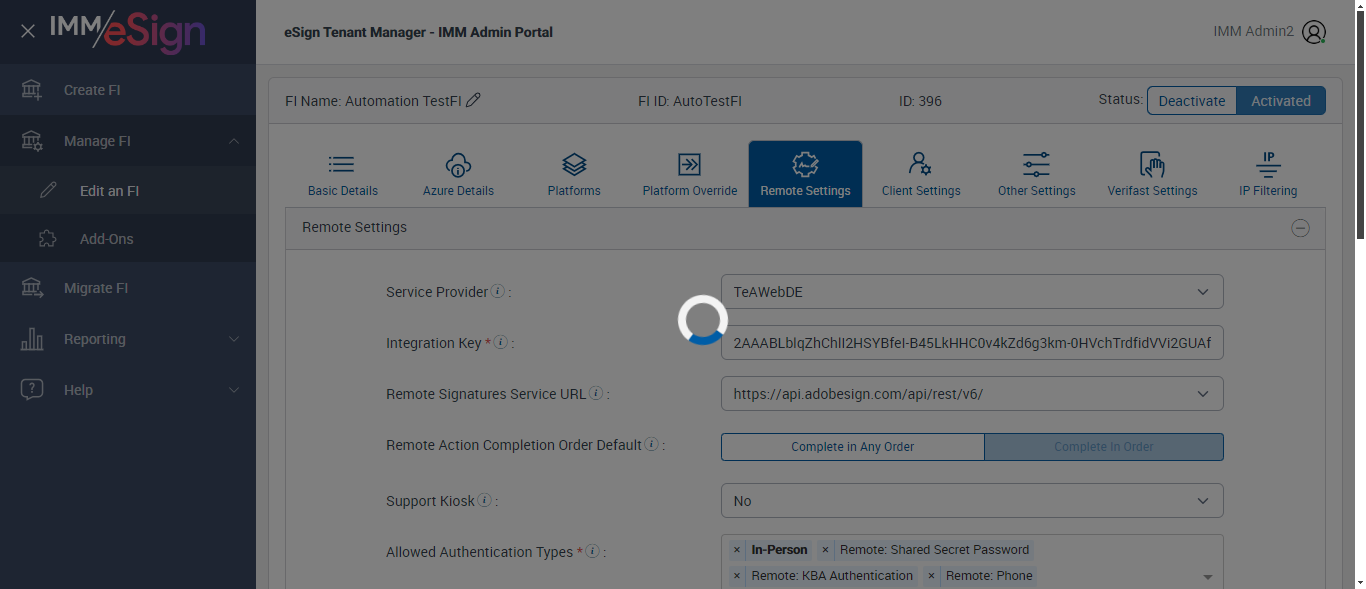Open the Allowed Authentication Types dropdown arrow
The height and width of the screenshot is (589, 1366).
pyautogui.click(x=1207, y=578)
